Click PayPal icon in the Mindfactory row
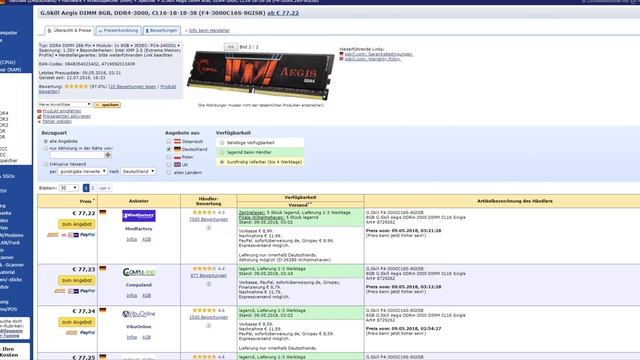The image size is (640, 360). [x=87, y=235]
